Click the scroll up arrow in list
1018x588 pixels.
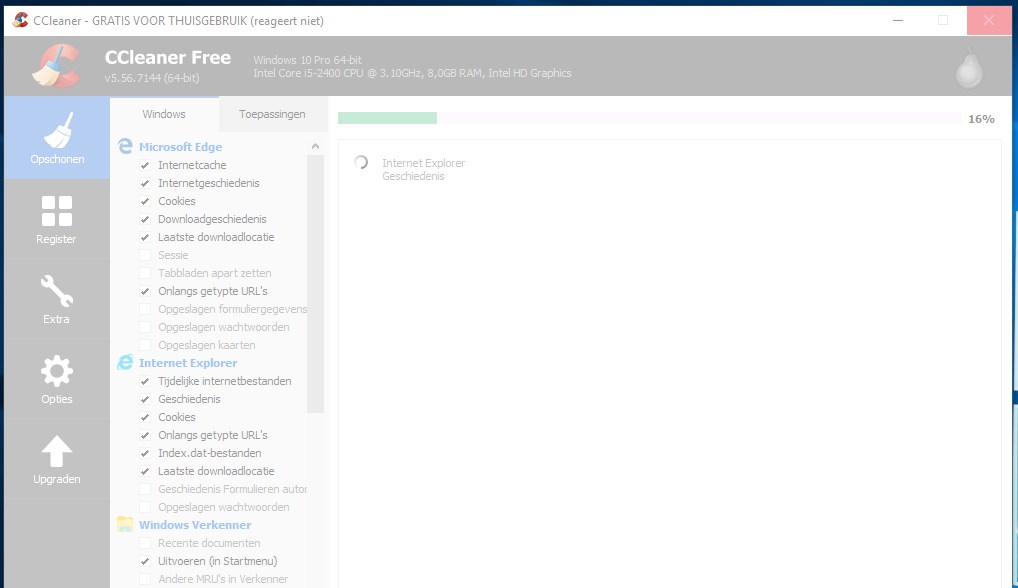[316, 147]
